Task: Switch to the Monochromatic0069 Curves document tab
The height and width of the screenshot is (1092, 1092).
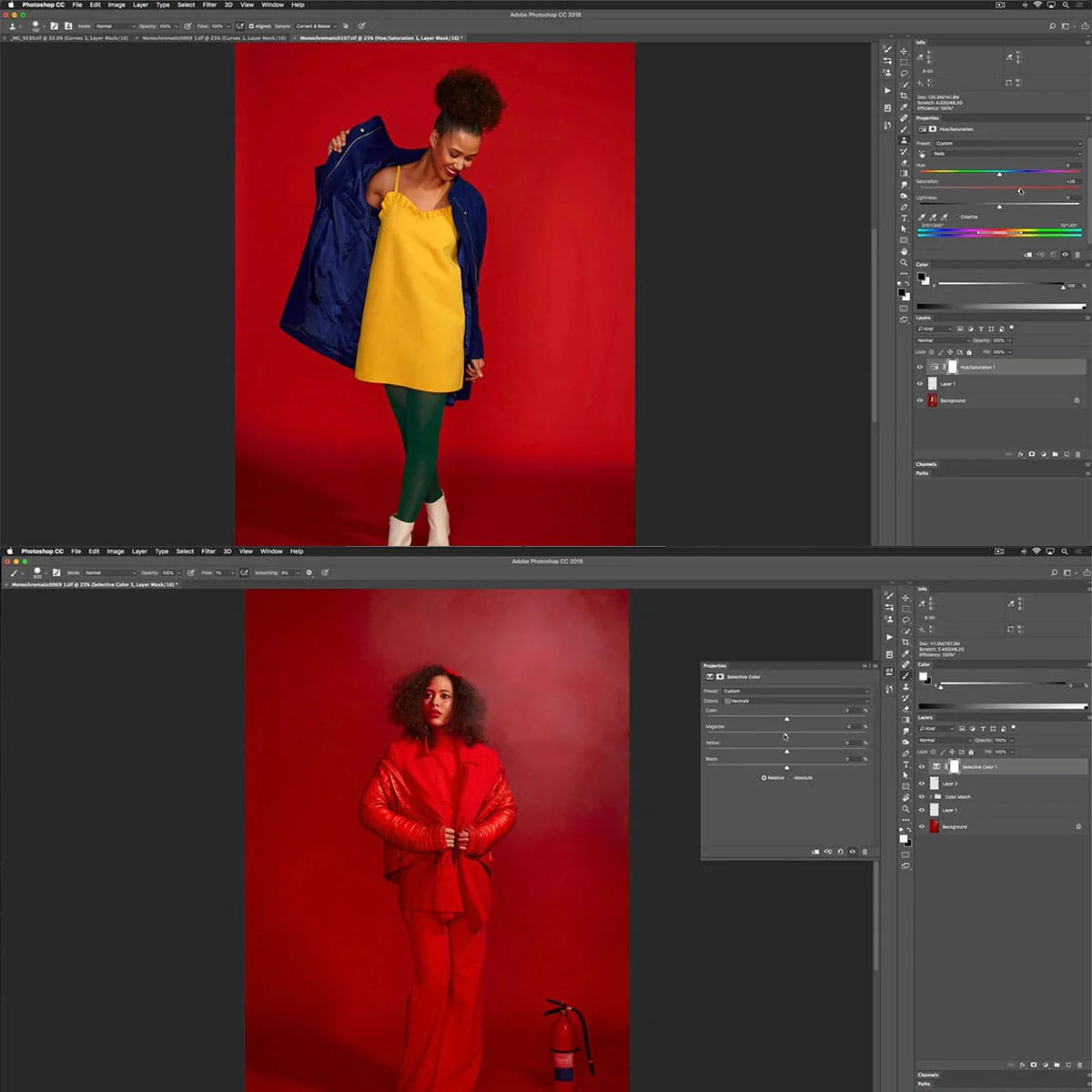Action: 214,38
